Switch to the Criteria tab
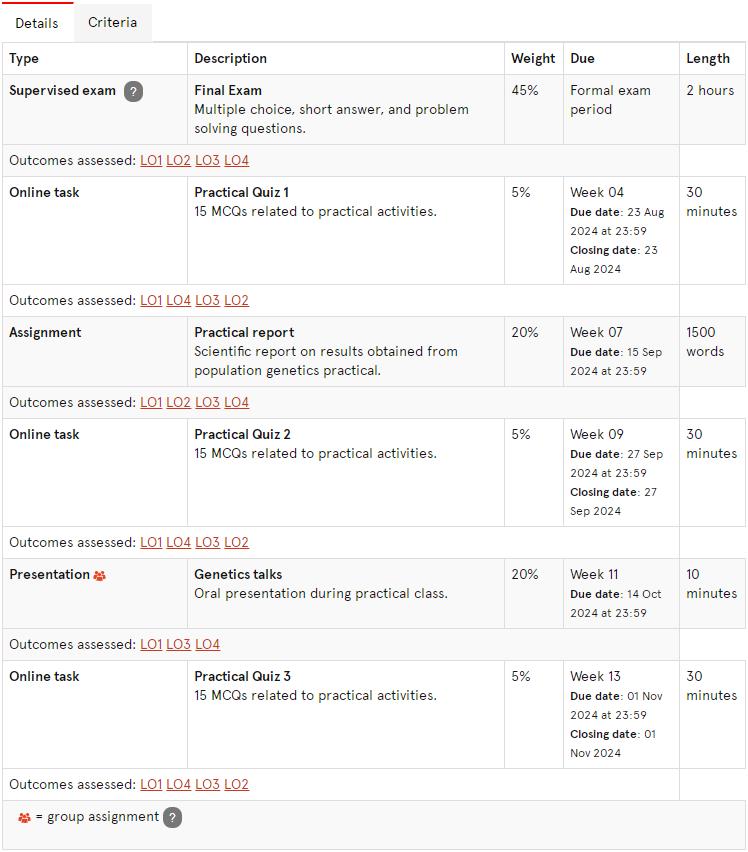 [112, 22]
